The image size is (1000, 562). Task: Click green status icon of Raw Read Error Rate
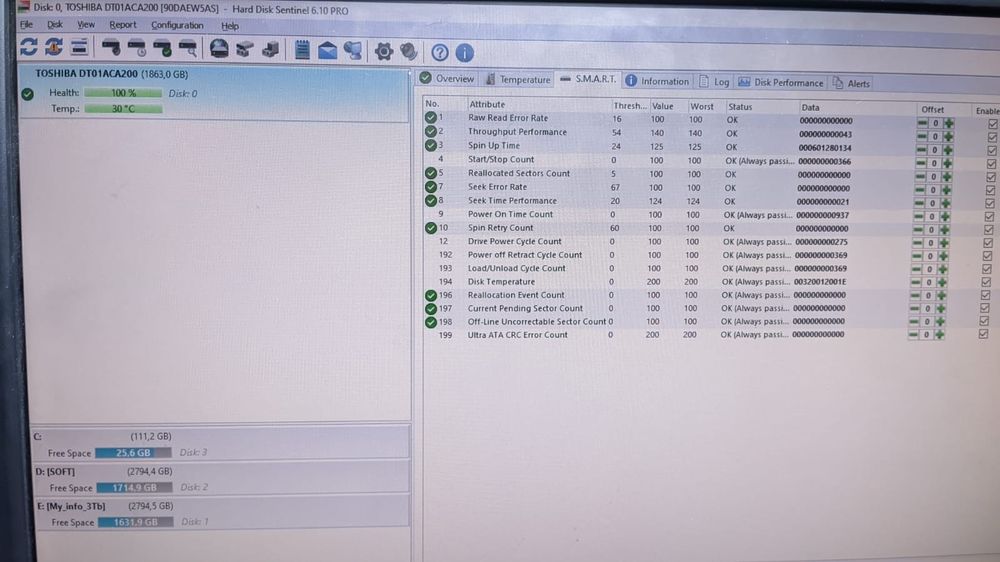click(x=430, y=117)
